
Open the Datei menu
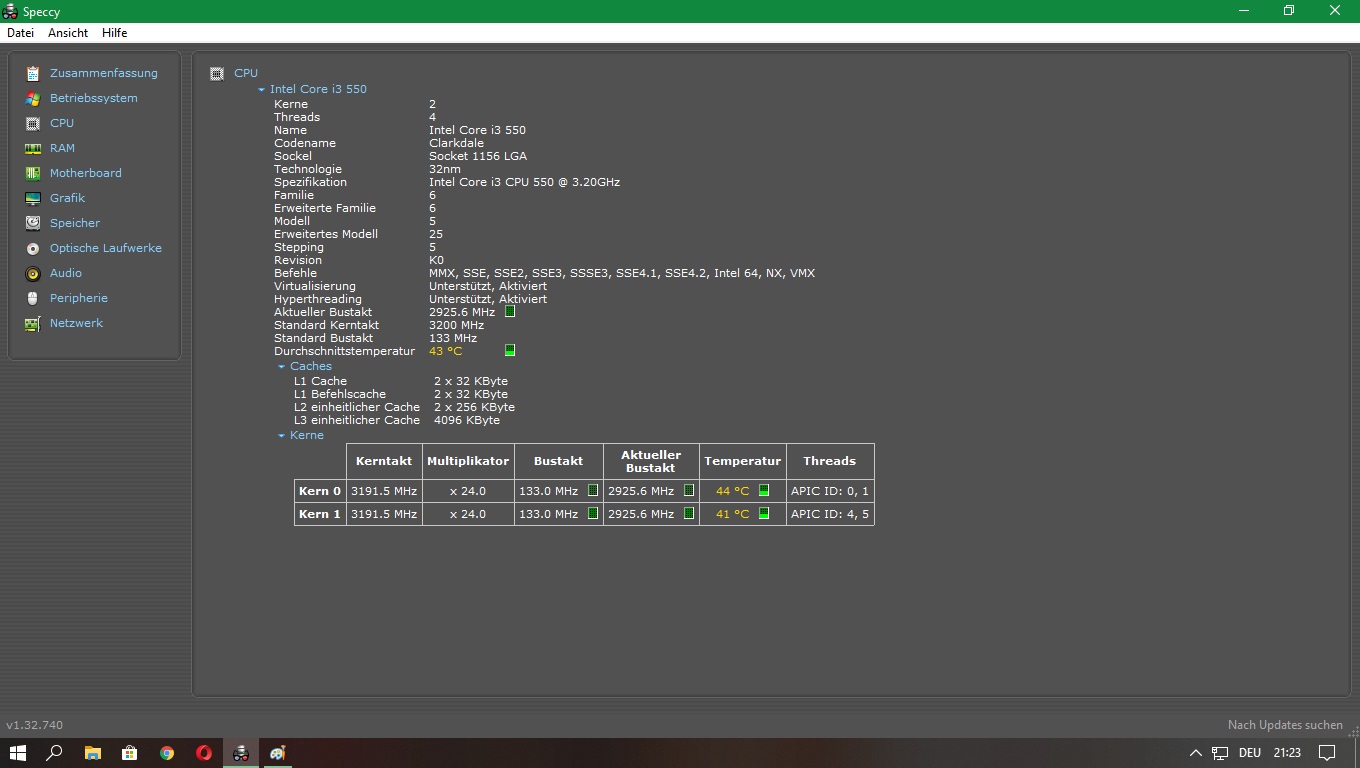point(20,33)
